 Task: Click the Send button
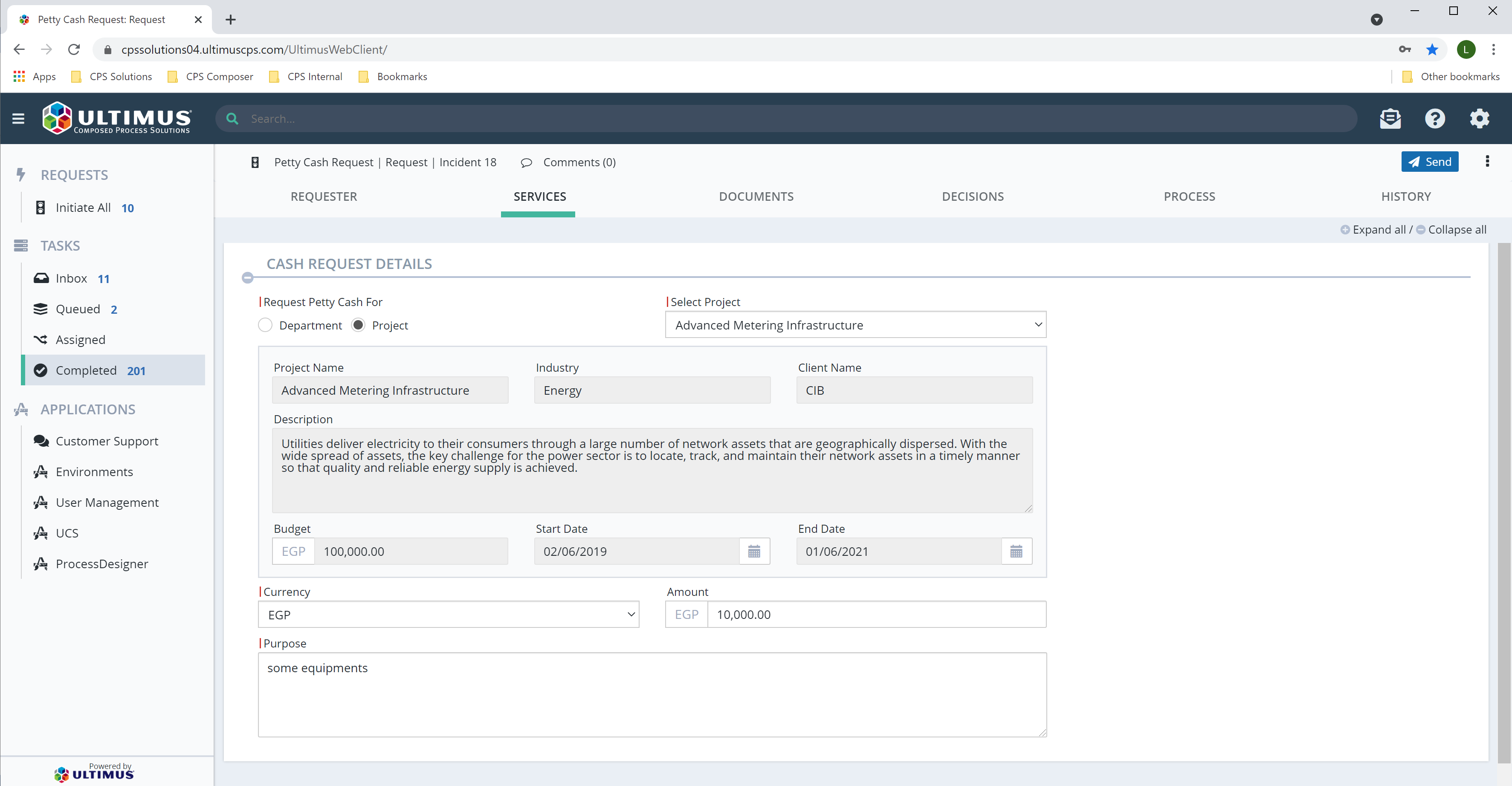coord(1430,161)
